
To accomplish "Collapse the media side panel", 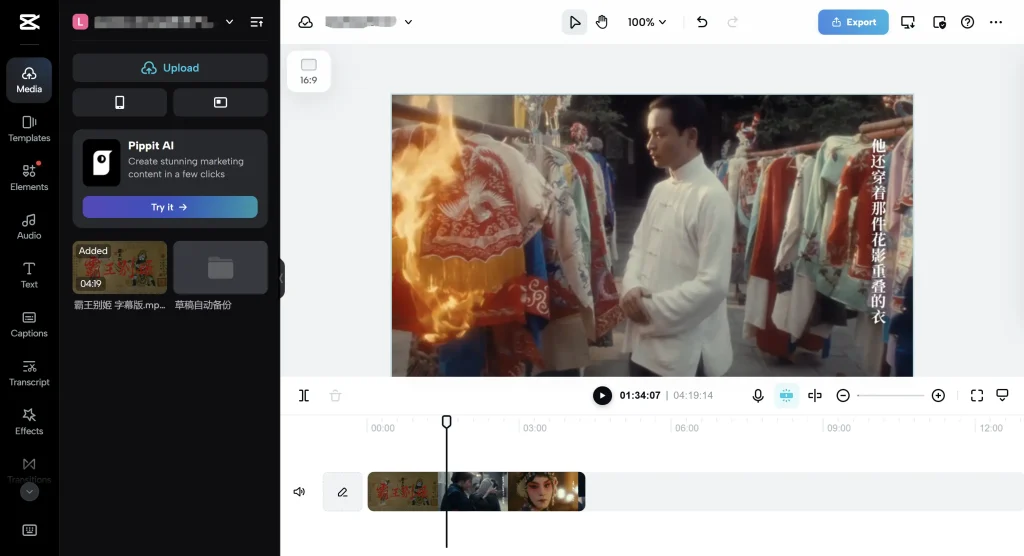I will (281, 278).
